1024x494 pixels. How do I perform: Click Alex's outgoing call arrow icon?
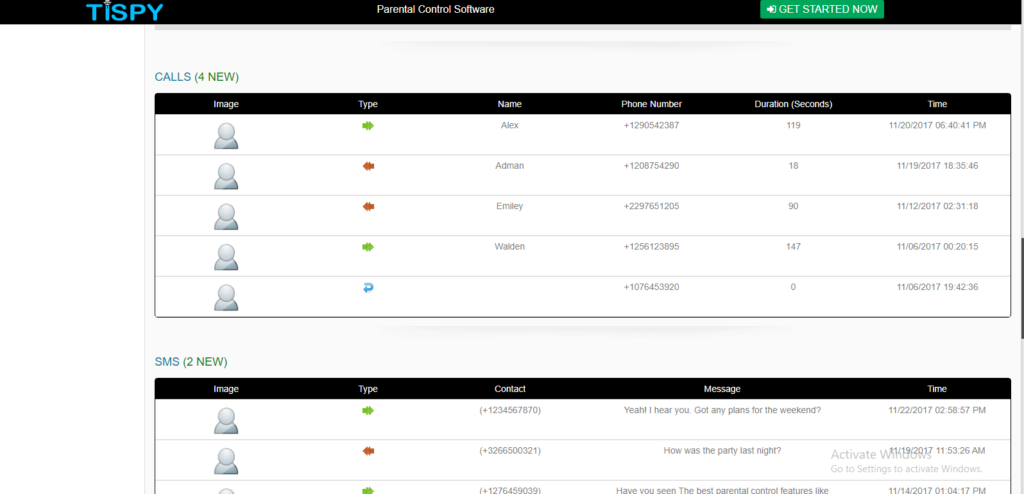tap(368, 126)
